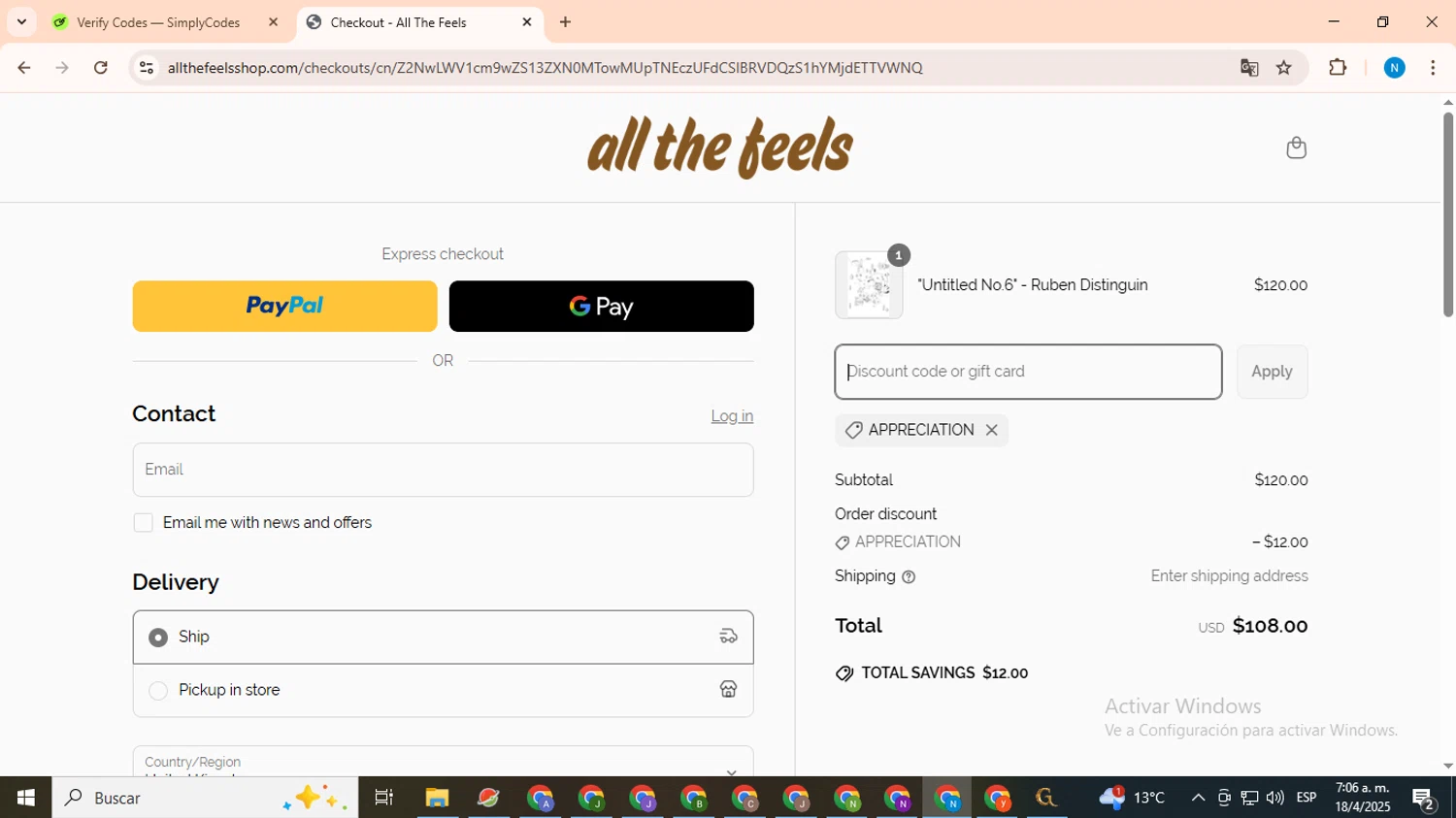Click the all the feels logo
The width and height of the screenshot is (1456, 818).
(x=719, y=147)
